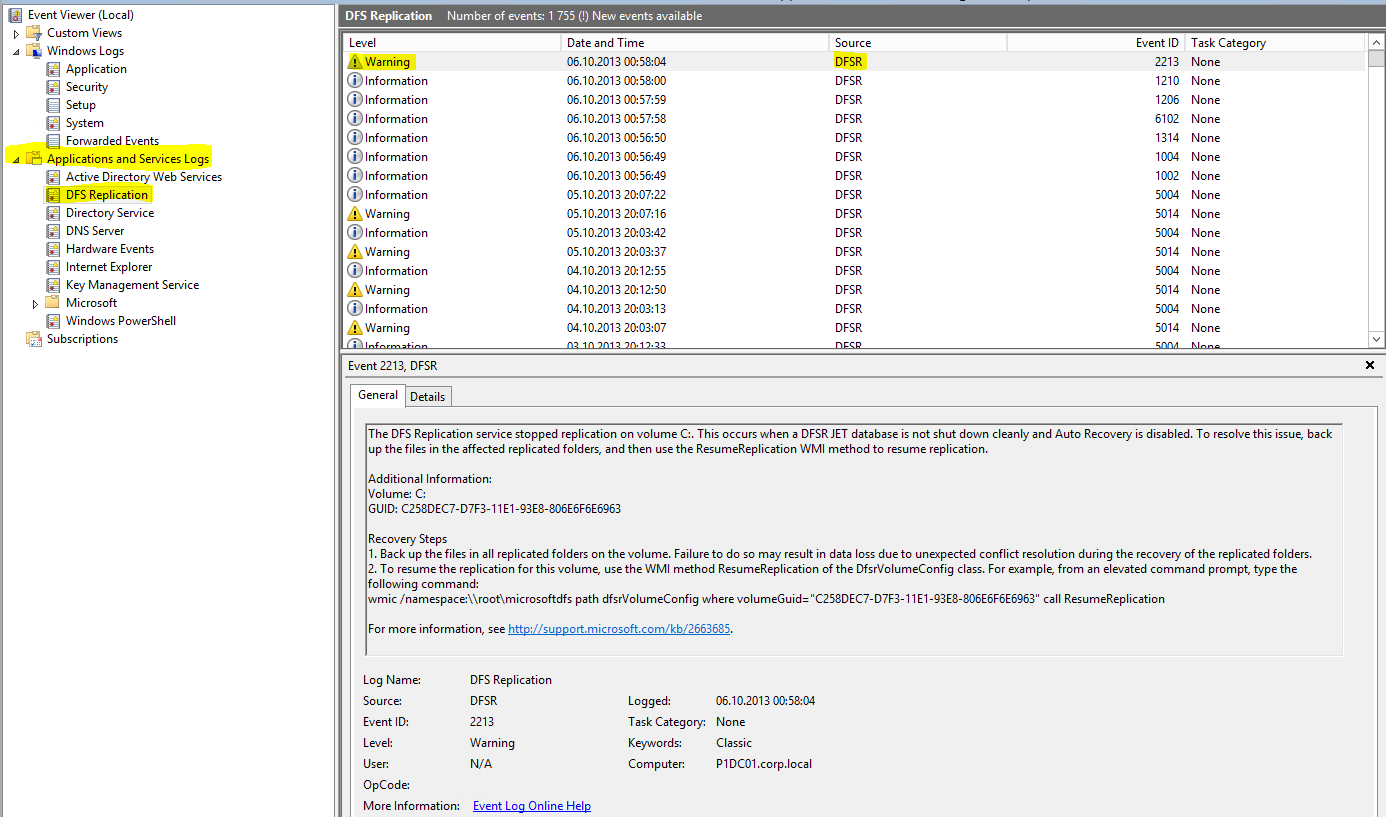Click the information icon for event 1206
The image size is (1386, 817).
click(355, 100)
